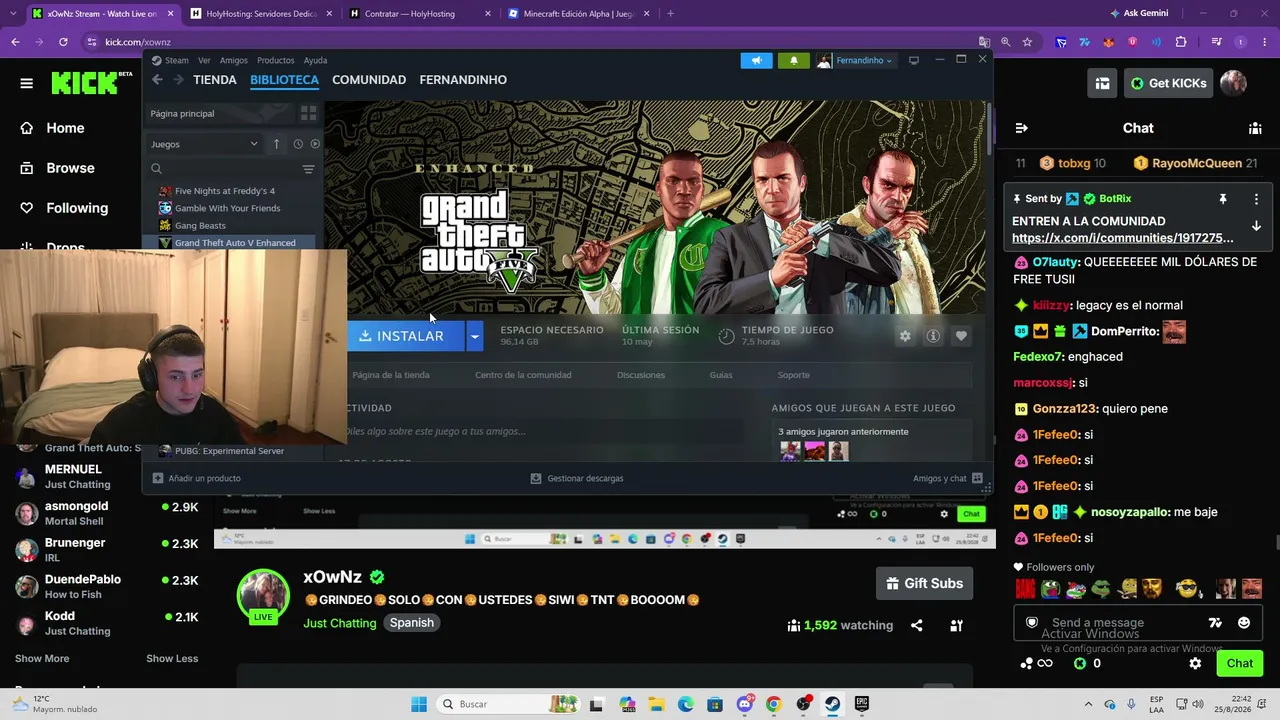Image resolution: width=1280 pixels, height=720 pixels.
Task: Open Gestionar descargas in Steam
Action: click(x=577, y=478)
